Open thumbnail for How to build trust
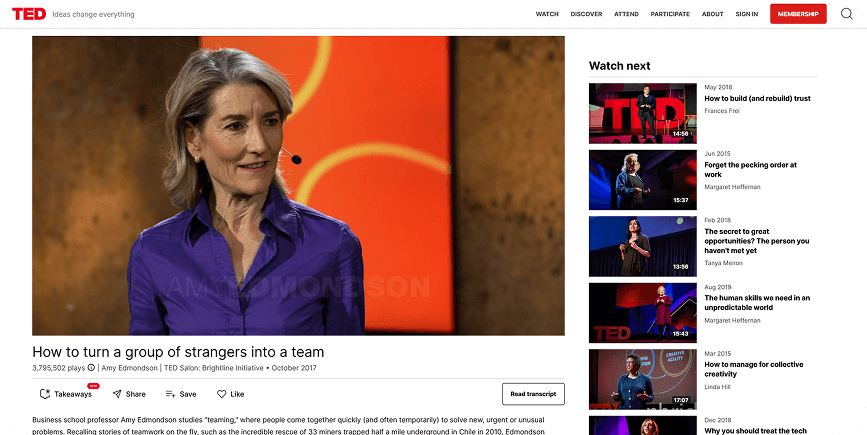The width and height of the screenshot is (867, 435). [643, 113]
